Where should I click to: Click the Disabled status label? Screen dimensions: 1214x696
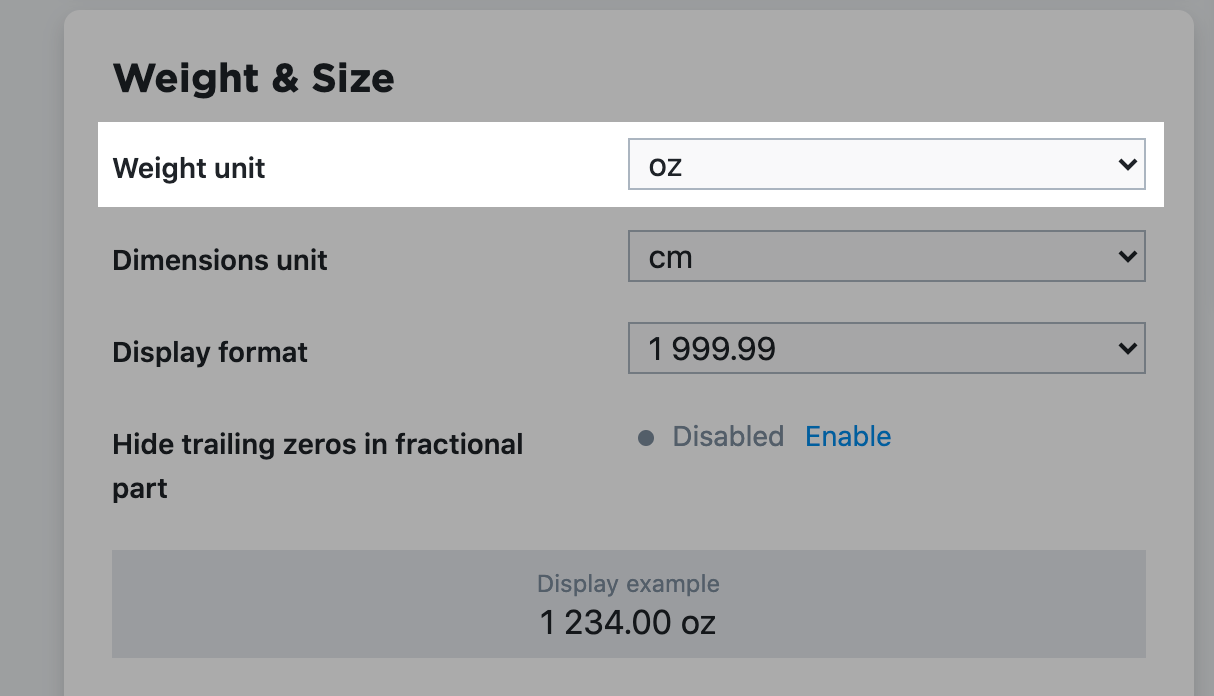[728, 436]
